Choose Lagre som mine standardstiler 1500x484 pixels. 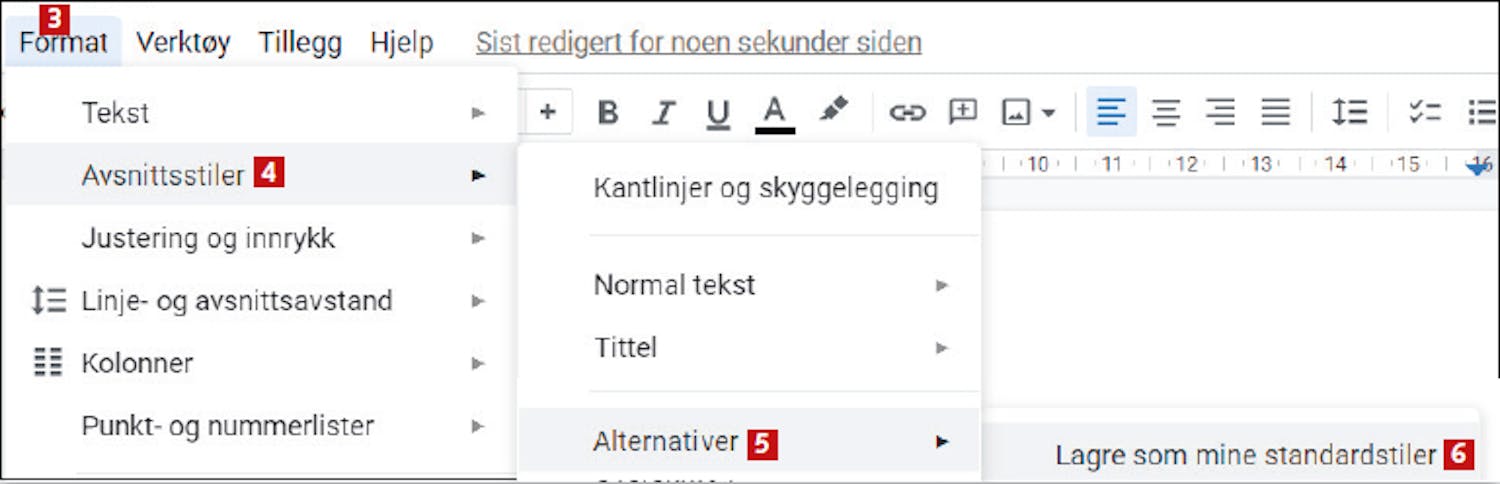click(x=1245, y=455)
